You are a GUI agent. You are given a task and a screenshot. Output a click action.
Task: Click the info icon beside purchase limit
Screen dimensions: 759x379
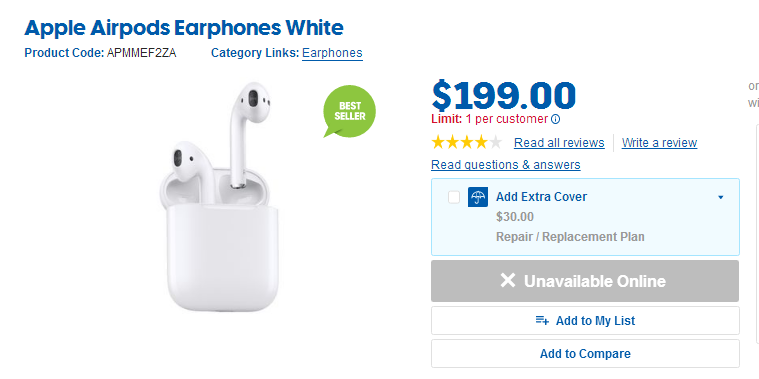pos(556,119)
